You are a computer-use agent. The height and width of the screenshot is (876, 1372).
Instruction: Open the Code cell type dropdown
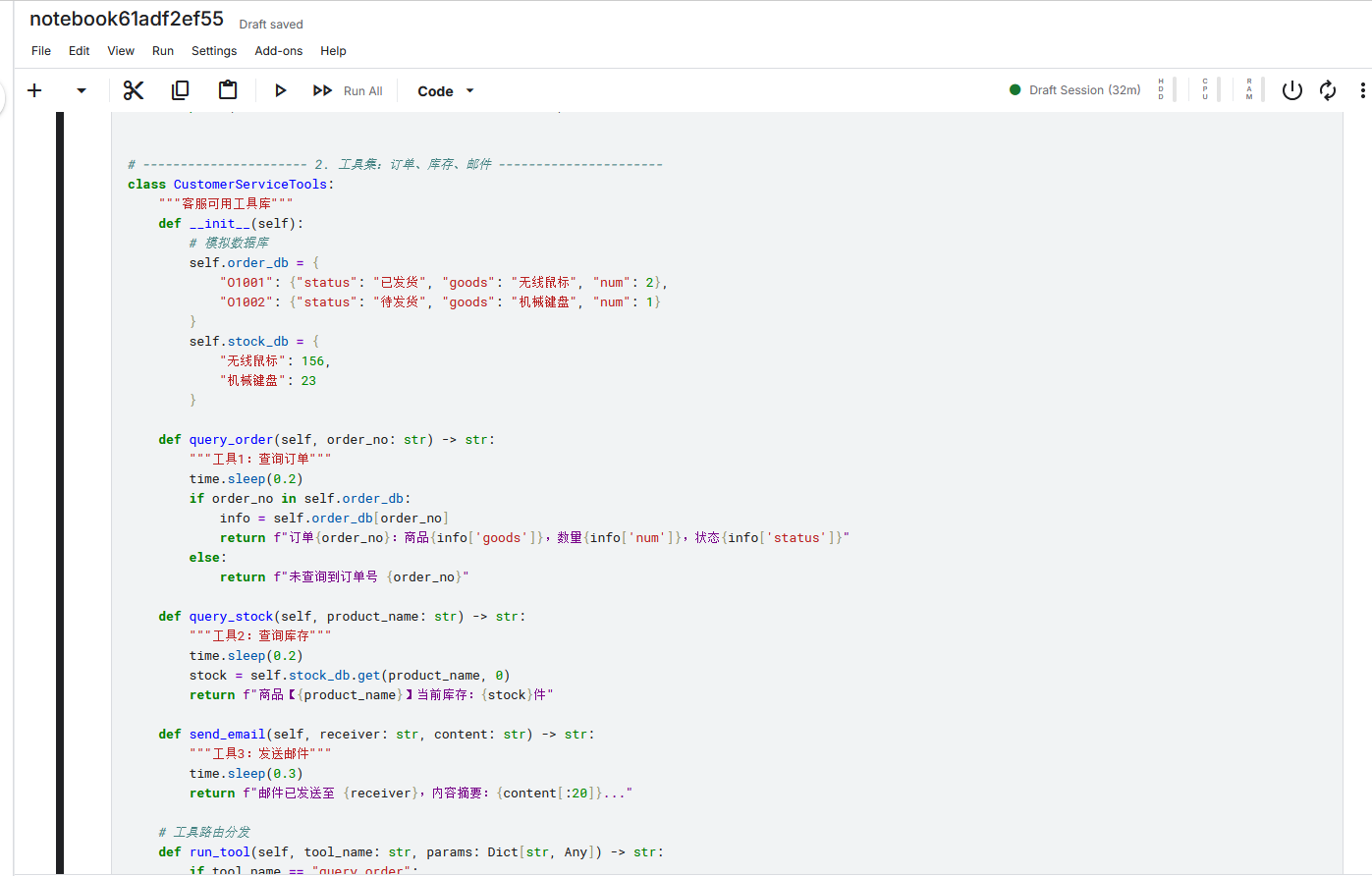446,90
